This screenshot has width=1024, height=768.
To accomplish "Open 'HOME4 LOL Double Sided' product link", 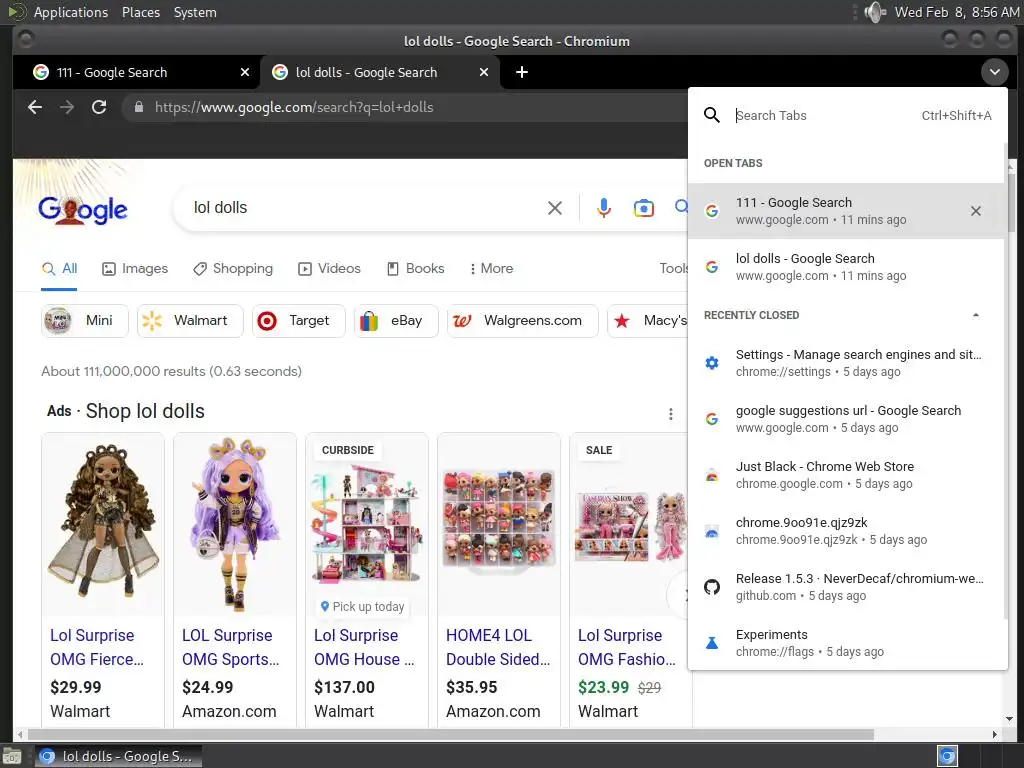I will point(498,647).
